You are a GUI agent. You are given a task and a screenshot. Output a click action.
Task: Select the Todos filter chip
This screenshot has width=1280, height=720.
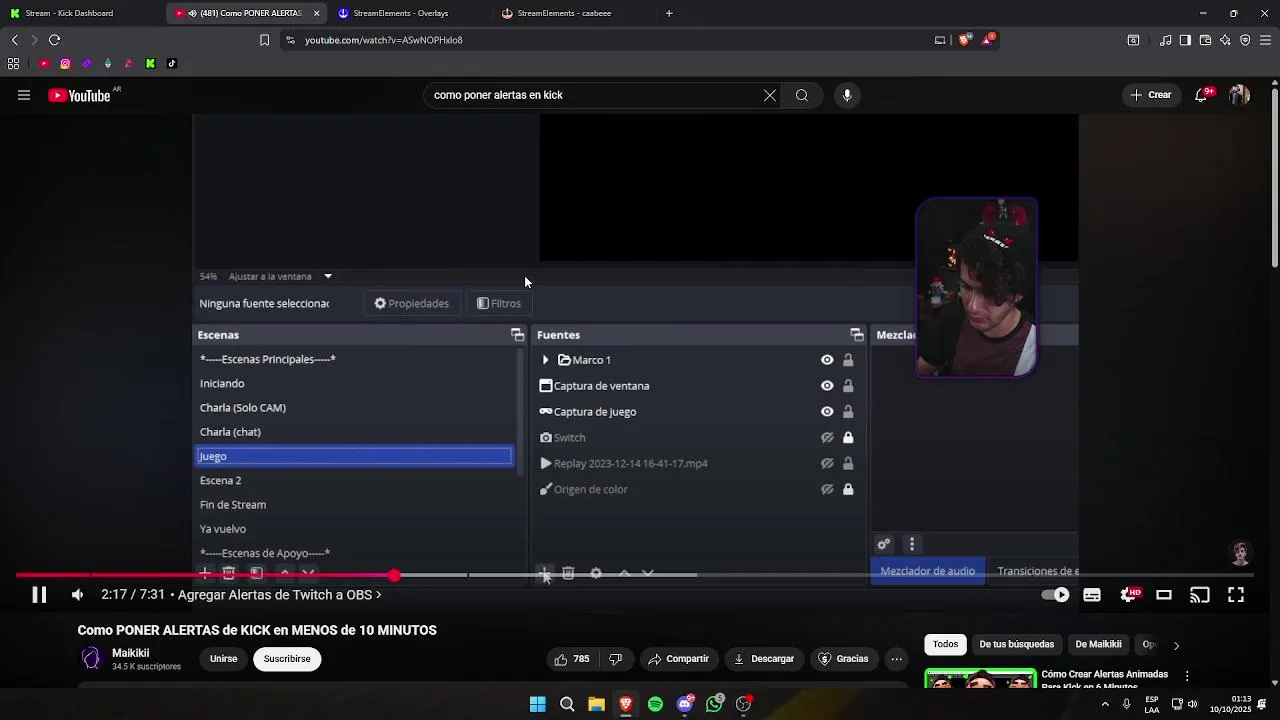click(945, 644)
